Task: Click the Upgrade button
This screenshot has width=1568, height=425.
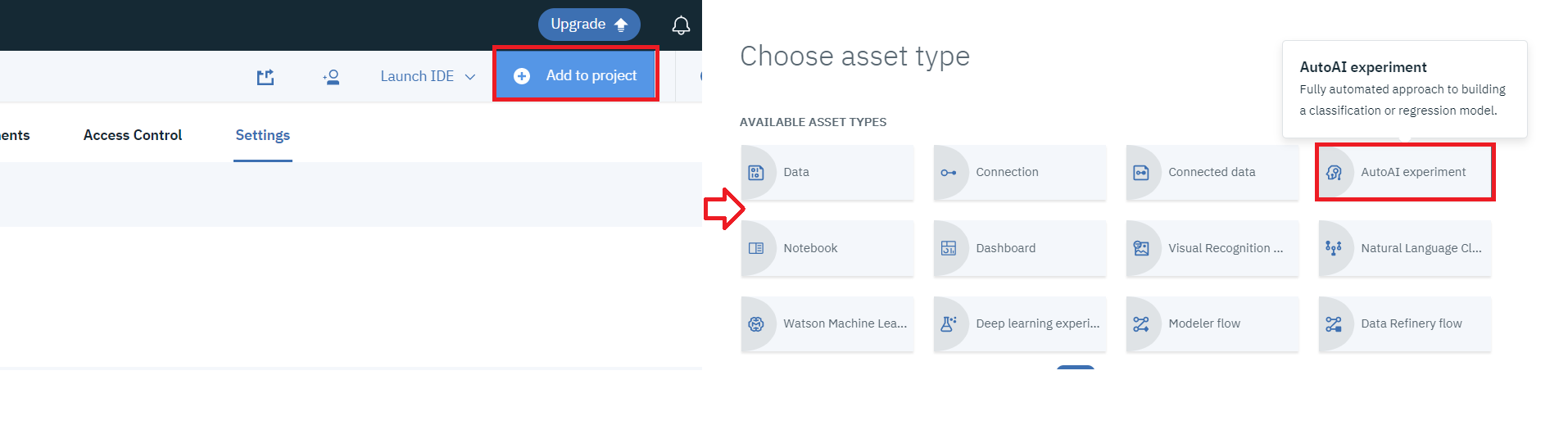Action: point(588,25)
